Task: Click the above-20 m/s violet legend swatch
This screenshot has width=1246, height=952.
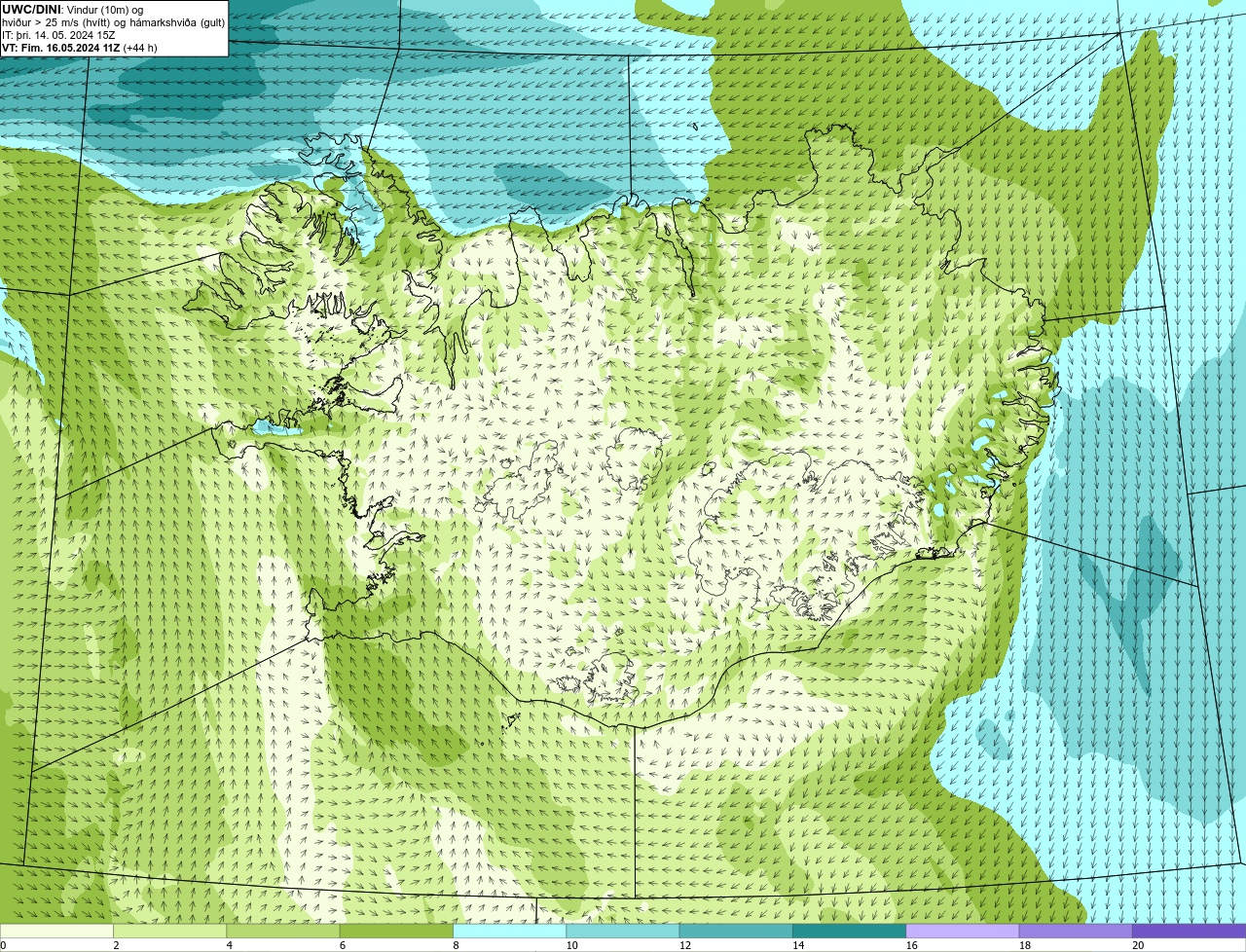Action: (x=1190, y=931)
